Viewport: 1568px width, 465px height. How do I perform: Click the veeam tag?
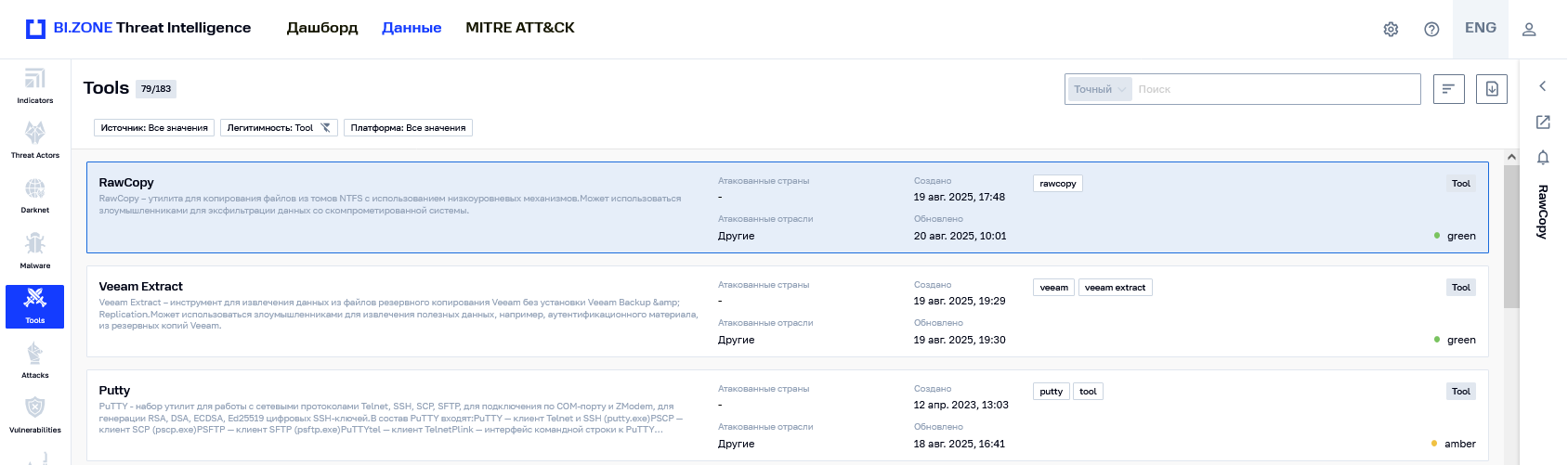(x=1054, y=288)
